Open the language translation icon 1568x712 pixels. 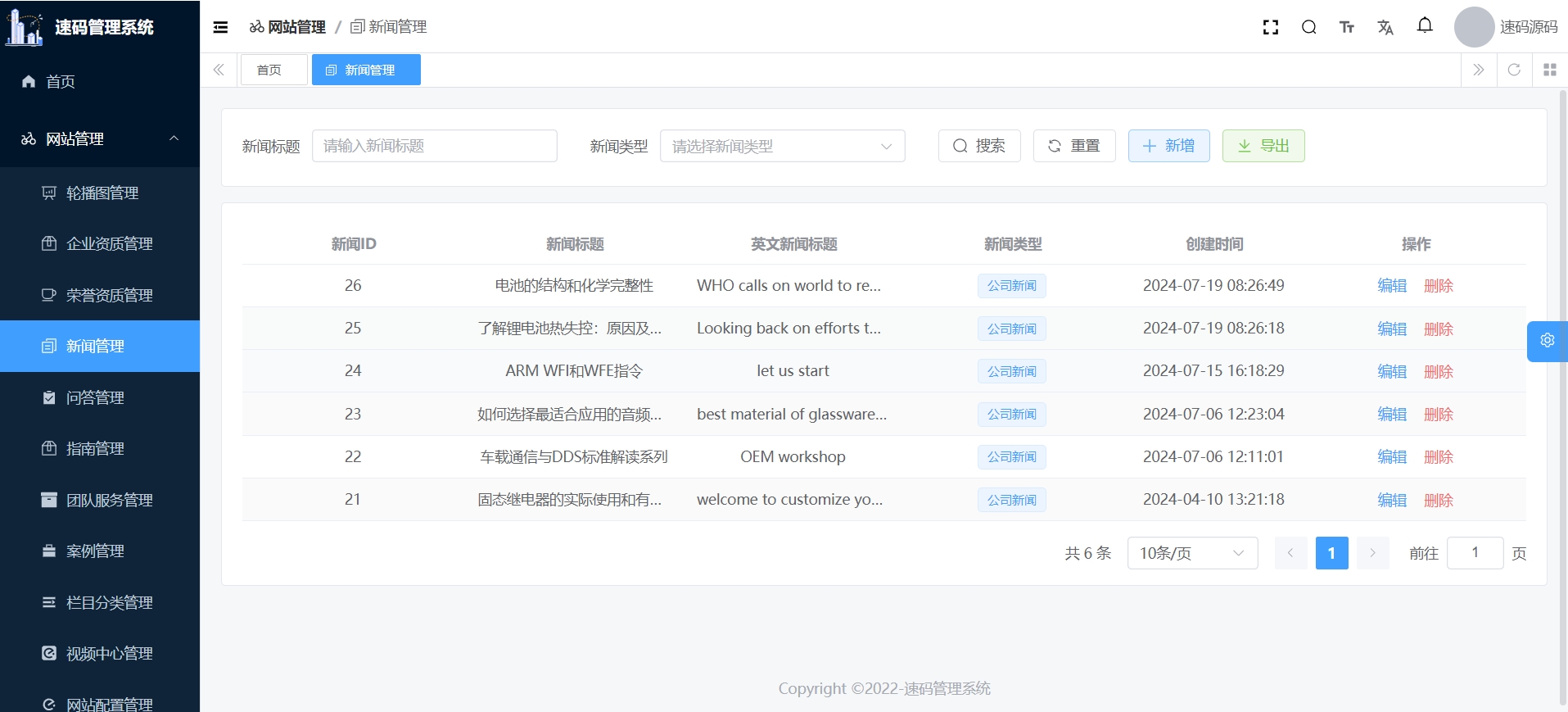pyautogui.click(x=1385, y=27)
